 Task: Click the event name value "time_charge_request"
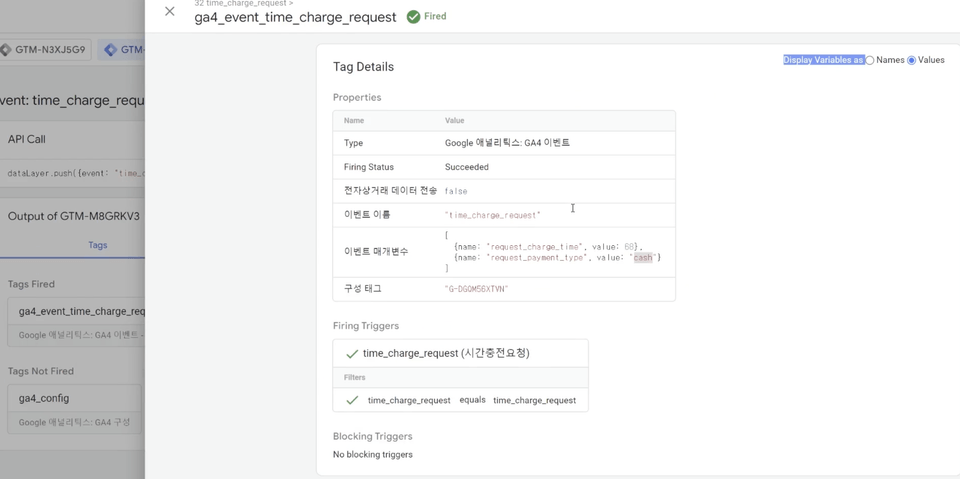click(492, 215)
